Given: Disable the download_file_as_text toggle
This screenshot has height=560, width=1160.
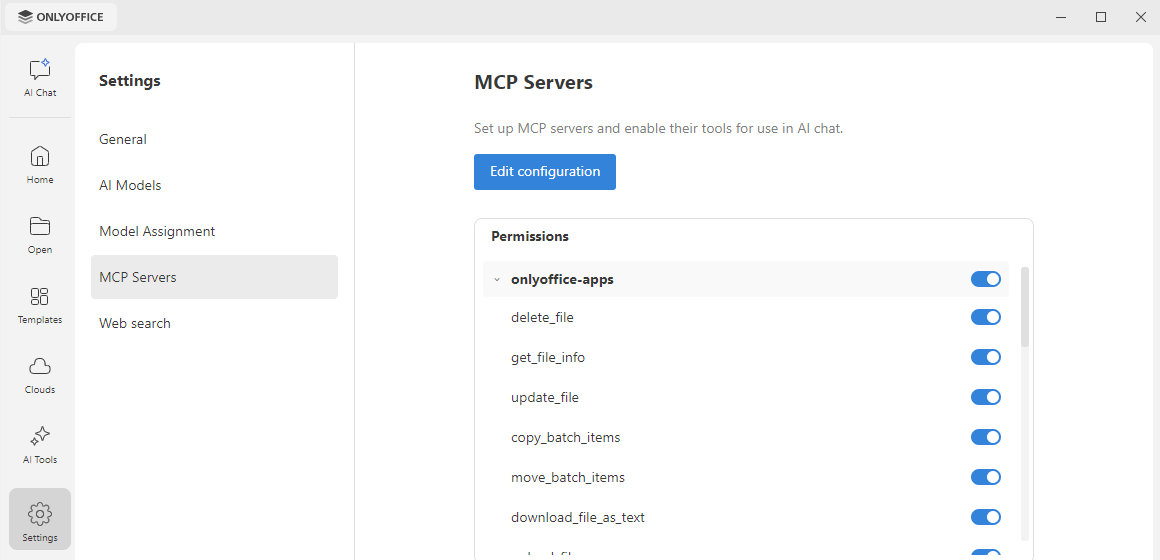Looking at the screenshot, I should tap(985, 517).
